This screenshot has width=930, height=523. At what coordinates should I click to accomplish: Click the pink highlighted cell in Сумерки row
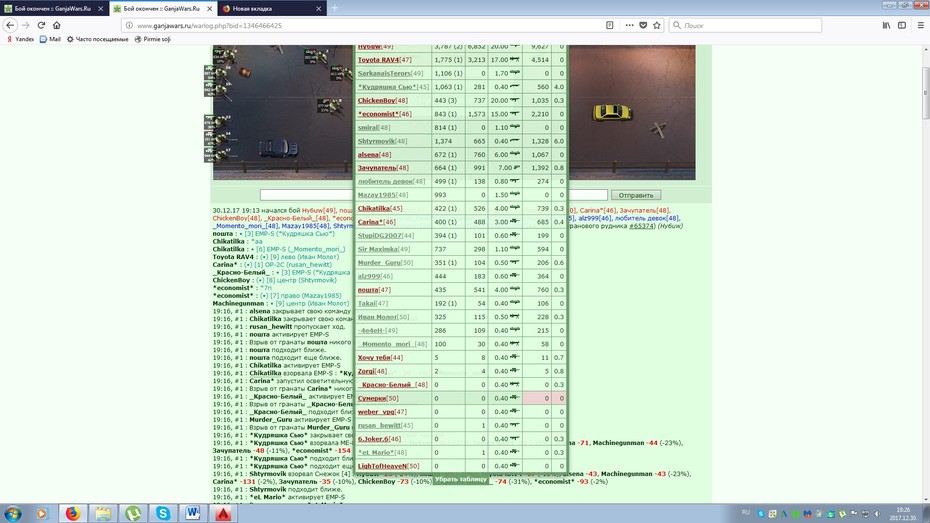[x=539, y=398]
